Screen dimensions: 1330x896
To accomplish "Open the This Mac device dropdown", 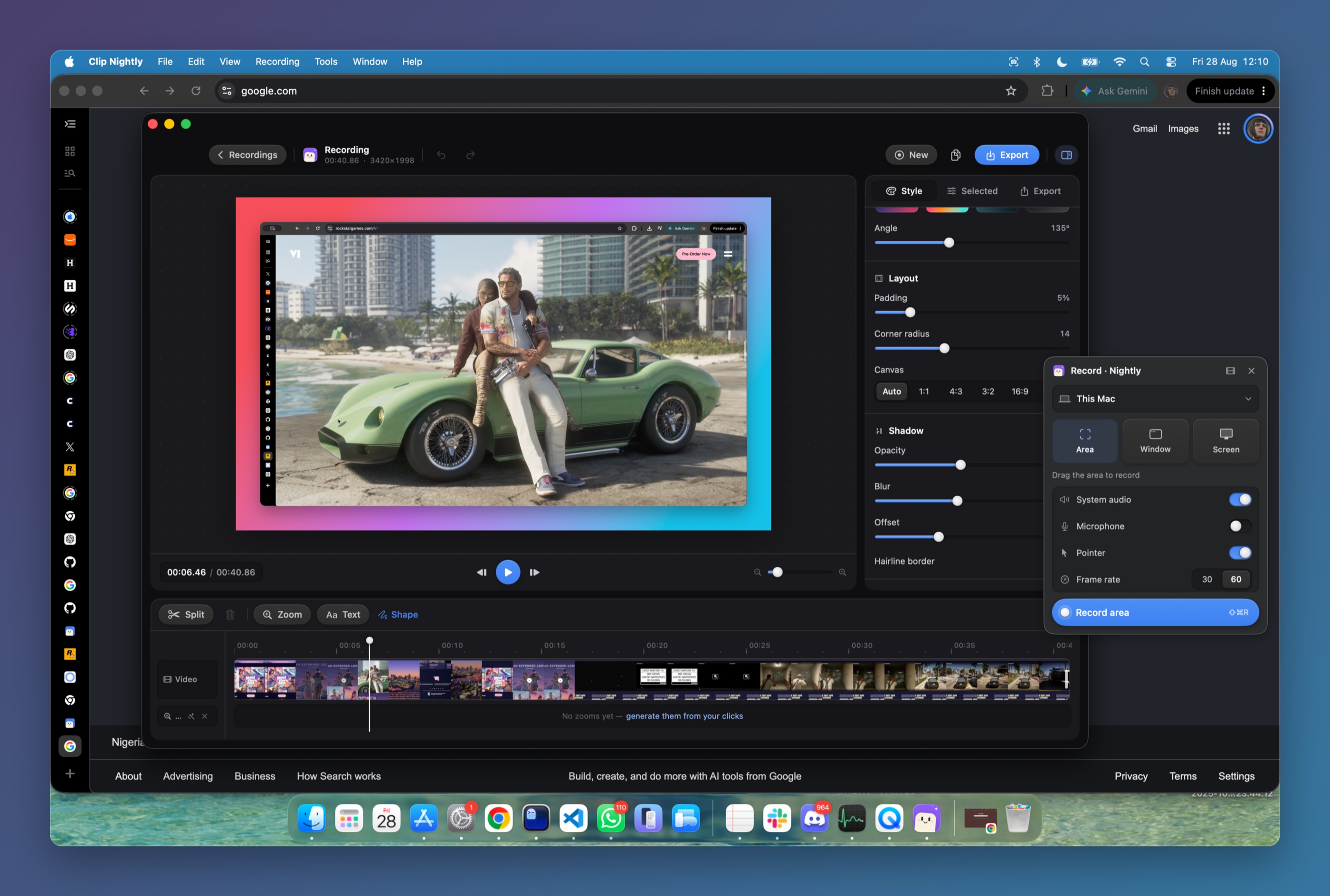I will [1155, 399].
